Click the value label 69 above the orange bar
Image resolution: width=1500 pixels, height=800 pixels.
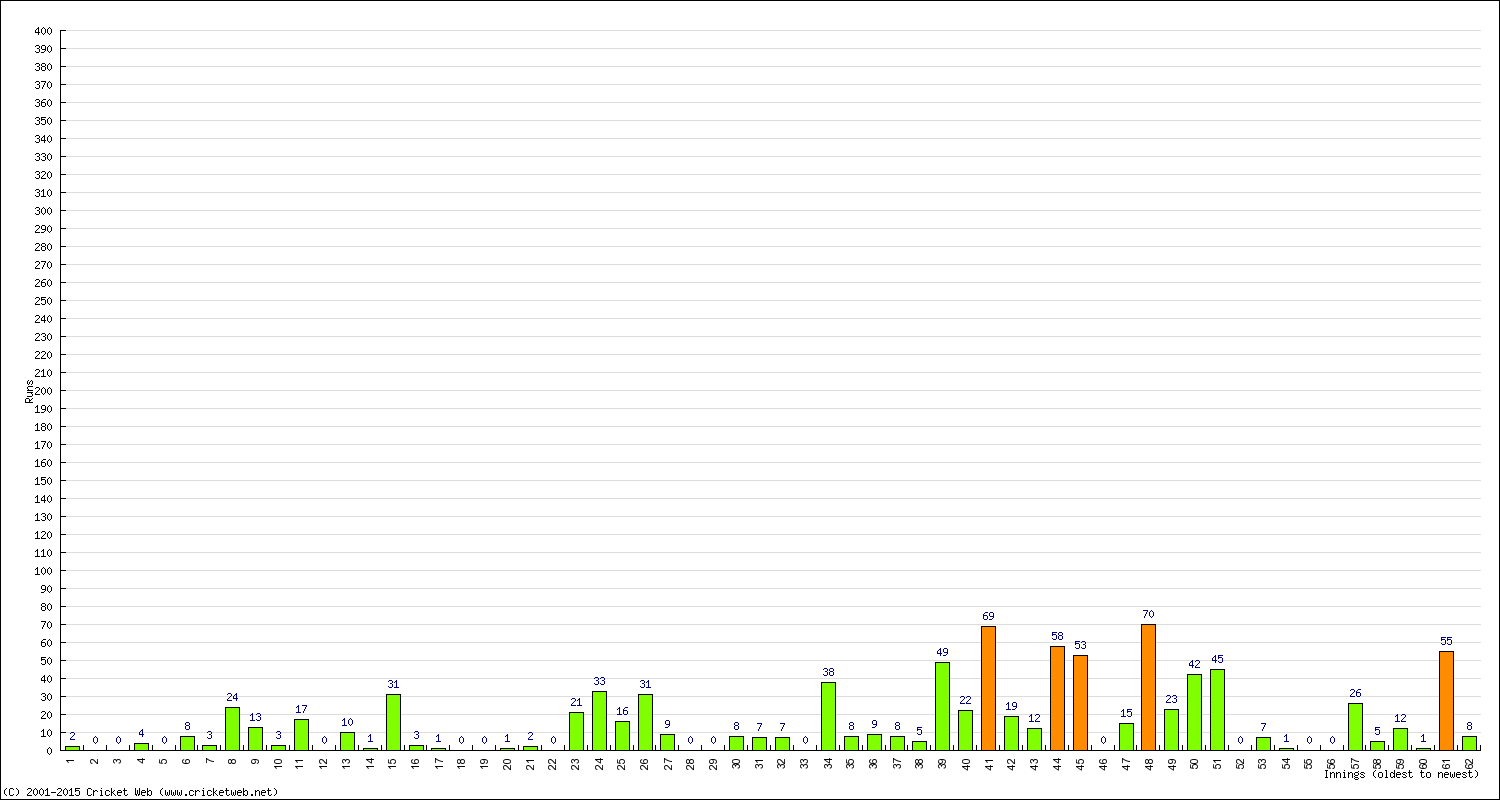coord(988,617)
